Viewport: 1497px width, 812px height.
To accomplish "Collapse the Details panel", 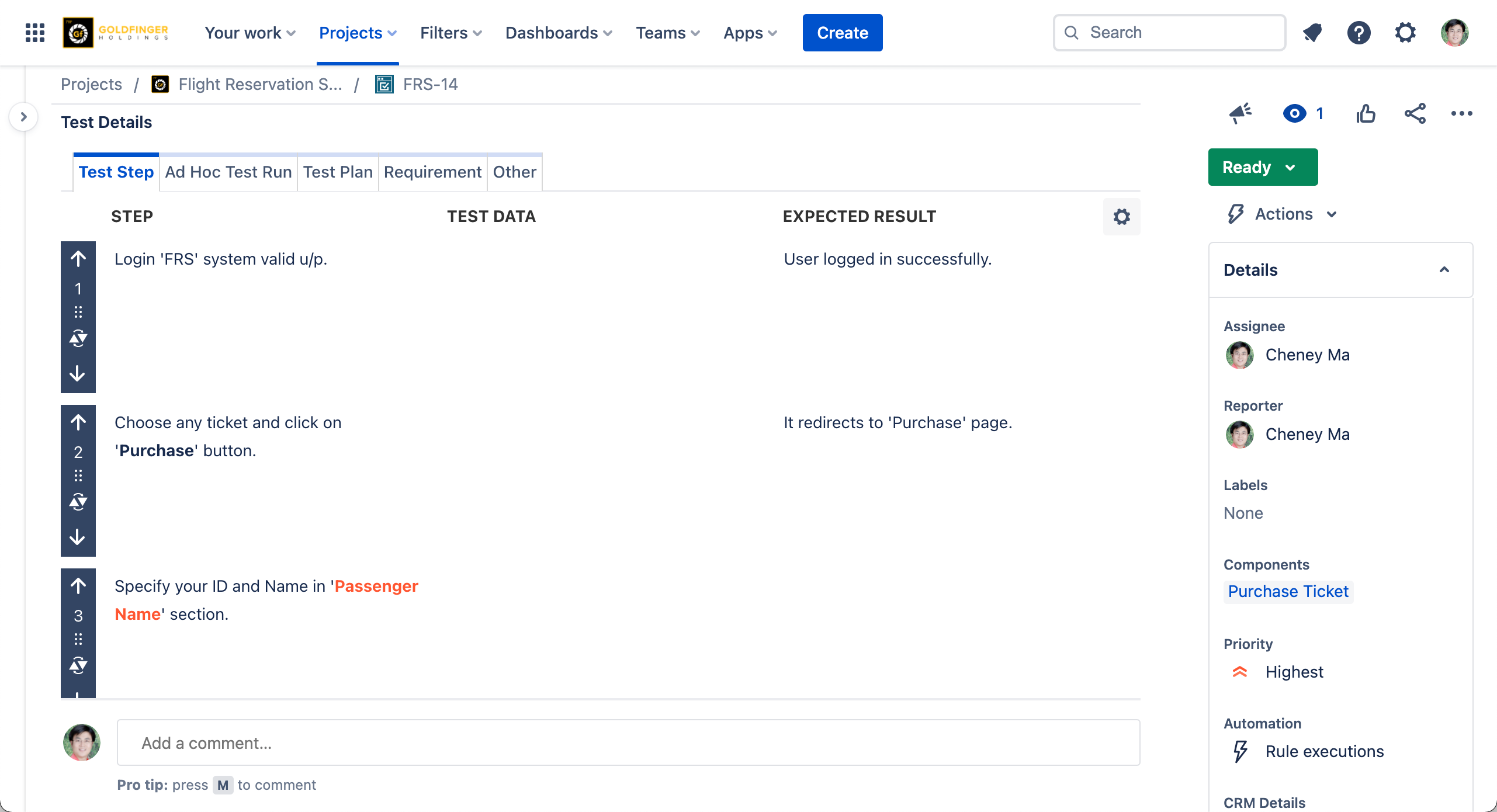I will tap(1444, 270).
